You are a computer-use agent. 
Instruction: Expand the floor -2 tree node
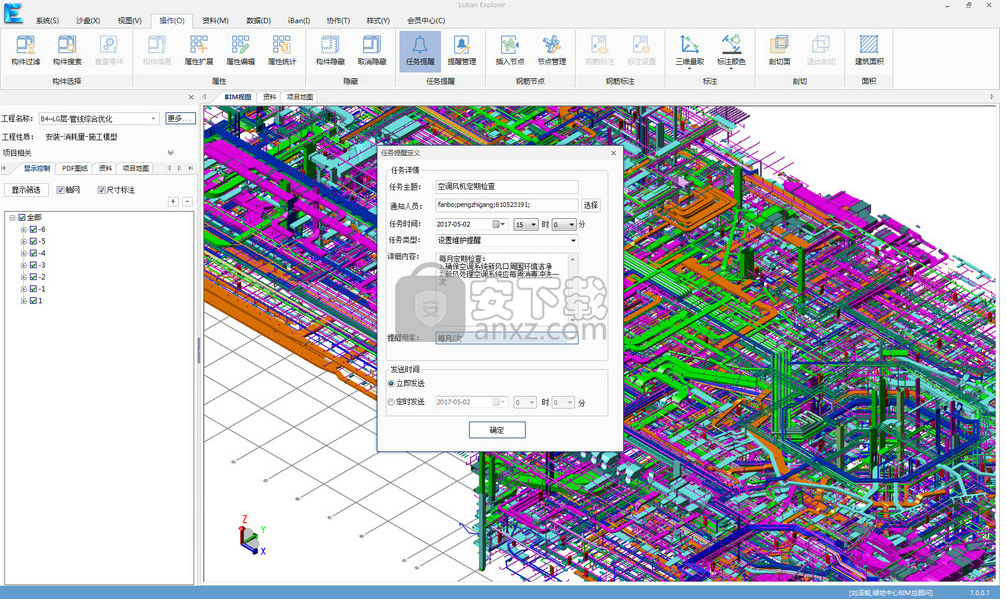click(24, 277)
